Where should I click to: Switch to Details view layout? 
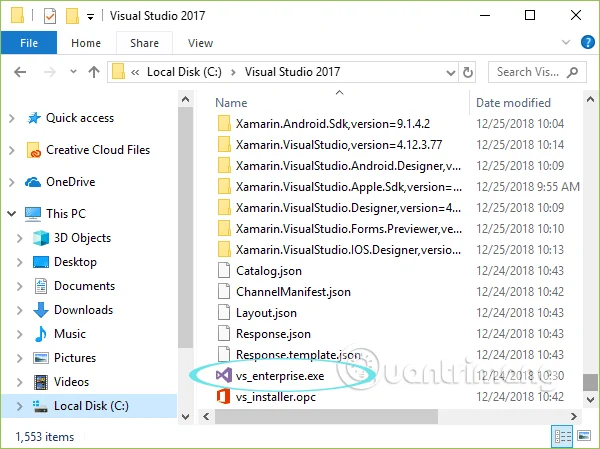click(562, 436)
